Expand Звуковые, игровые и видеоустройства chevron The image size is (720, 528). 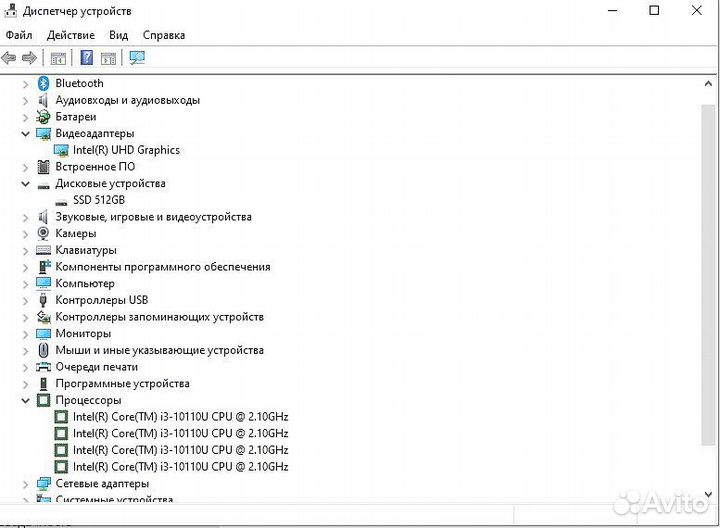click(26, 218)
